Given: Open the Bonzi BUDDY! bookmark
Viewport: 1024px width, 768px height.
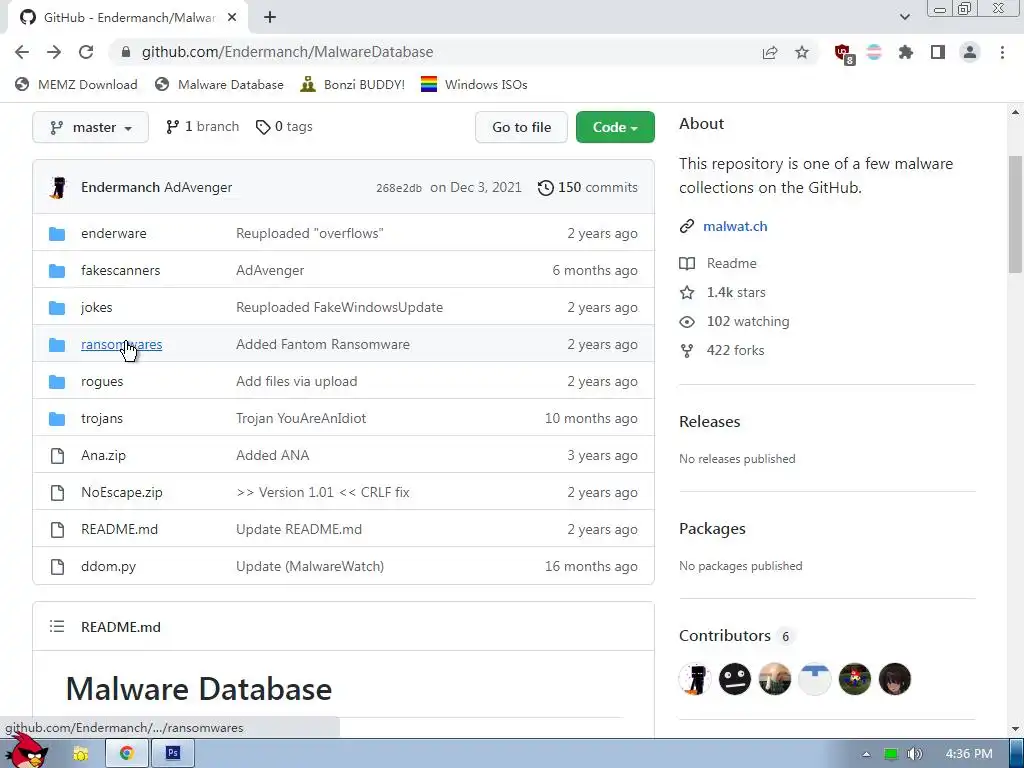Looking at the screenshot, I should [353, 85].
